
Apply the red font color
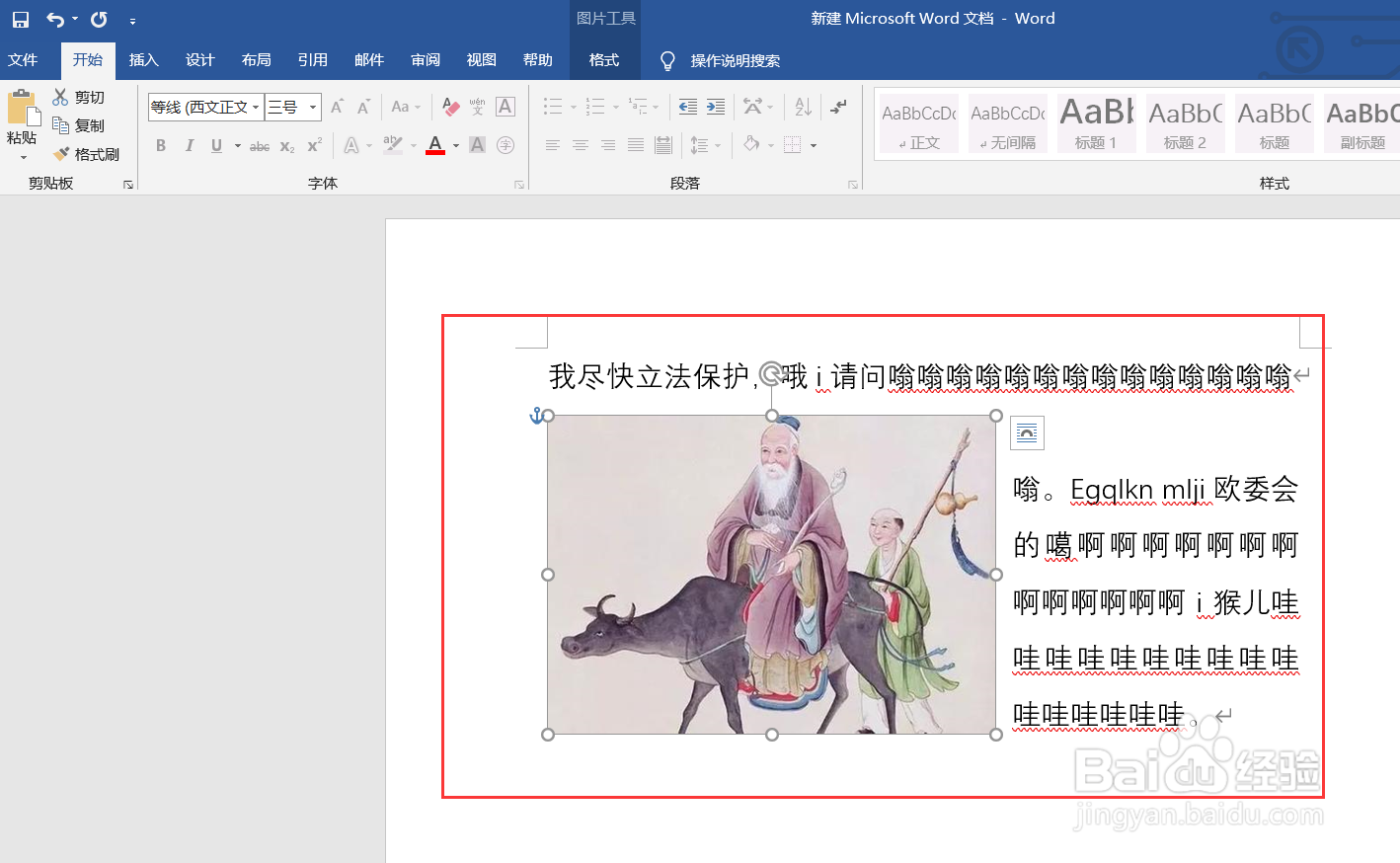pos(435,145)
